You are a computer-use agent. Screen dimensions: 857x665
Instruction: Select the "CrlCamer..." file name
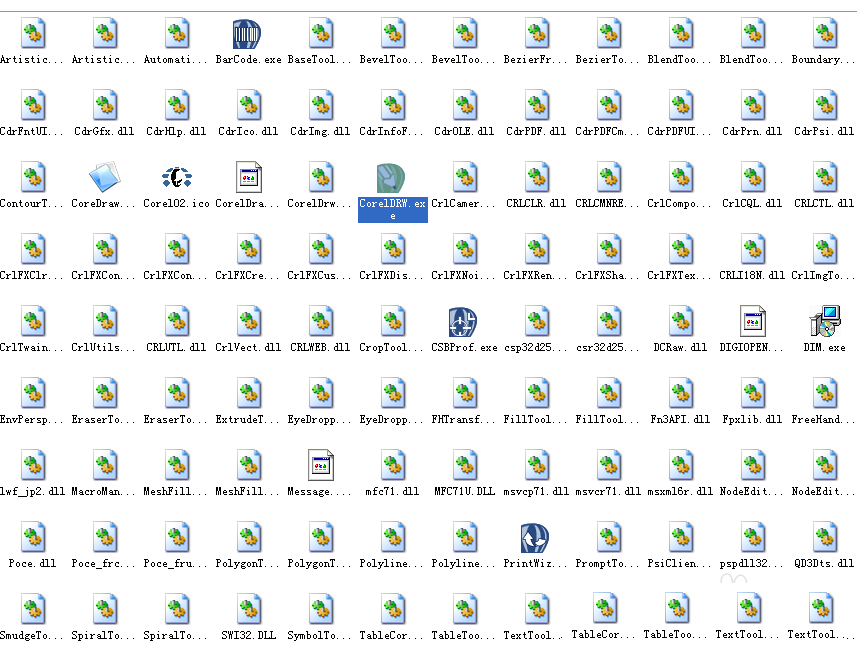pos(463,204)
